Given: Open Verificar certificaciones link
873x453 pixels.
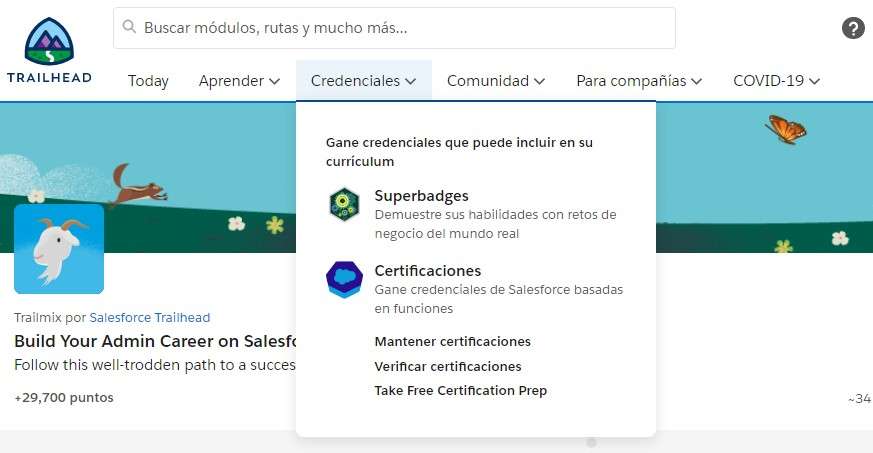Looking at the screenshot, I should click(448, 366).
